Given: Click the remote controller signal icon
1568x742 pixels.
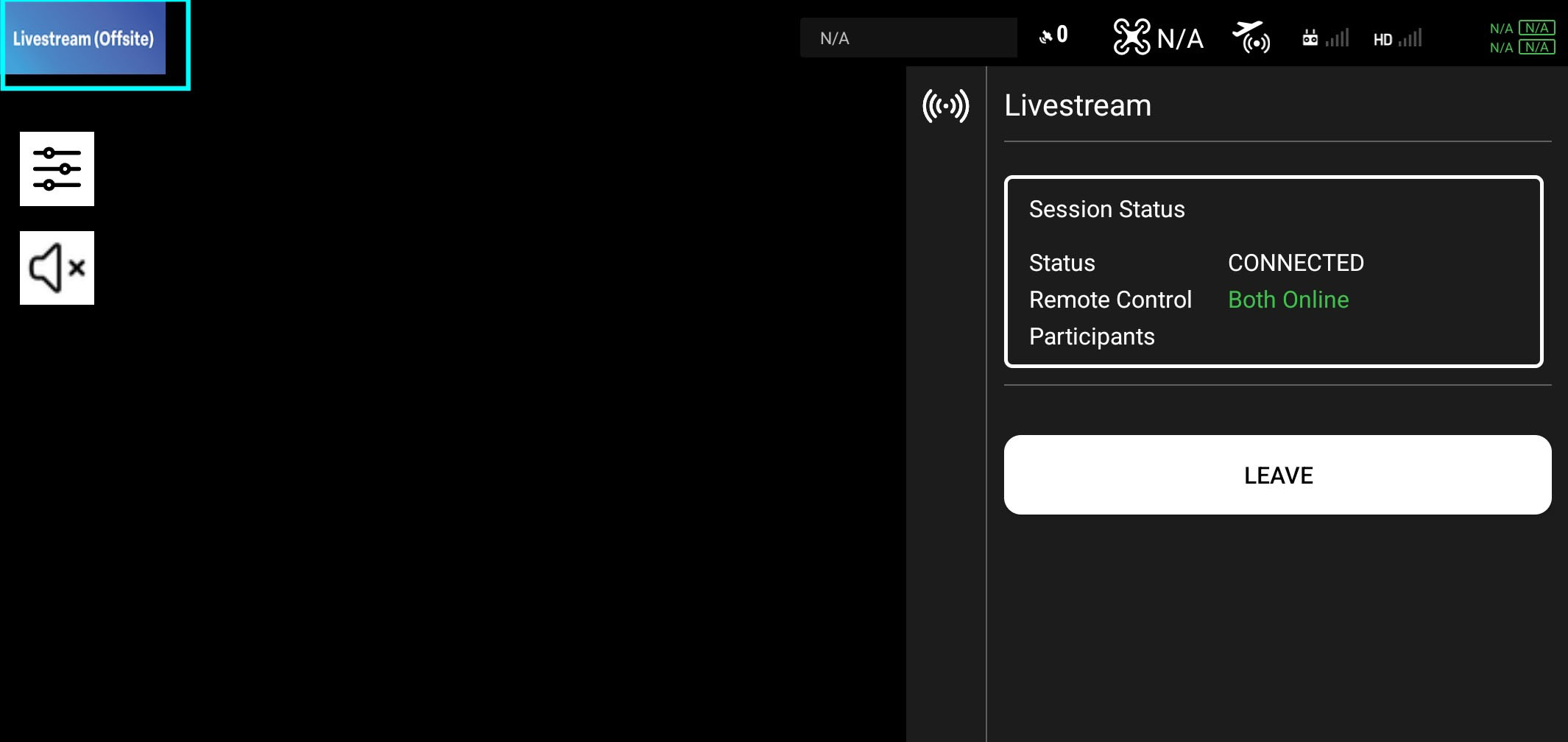Looking at the screenshot, I should [1325, 38].
